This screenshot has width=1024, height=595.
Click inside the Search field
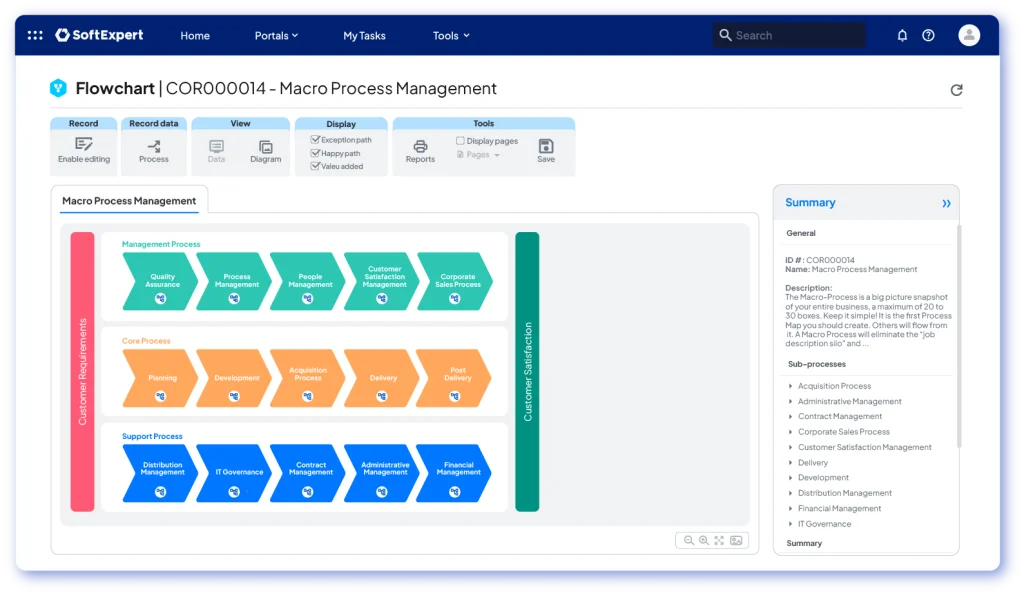(789, 34)
